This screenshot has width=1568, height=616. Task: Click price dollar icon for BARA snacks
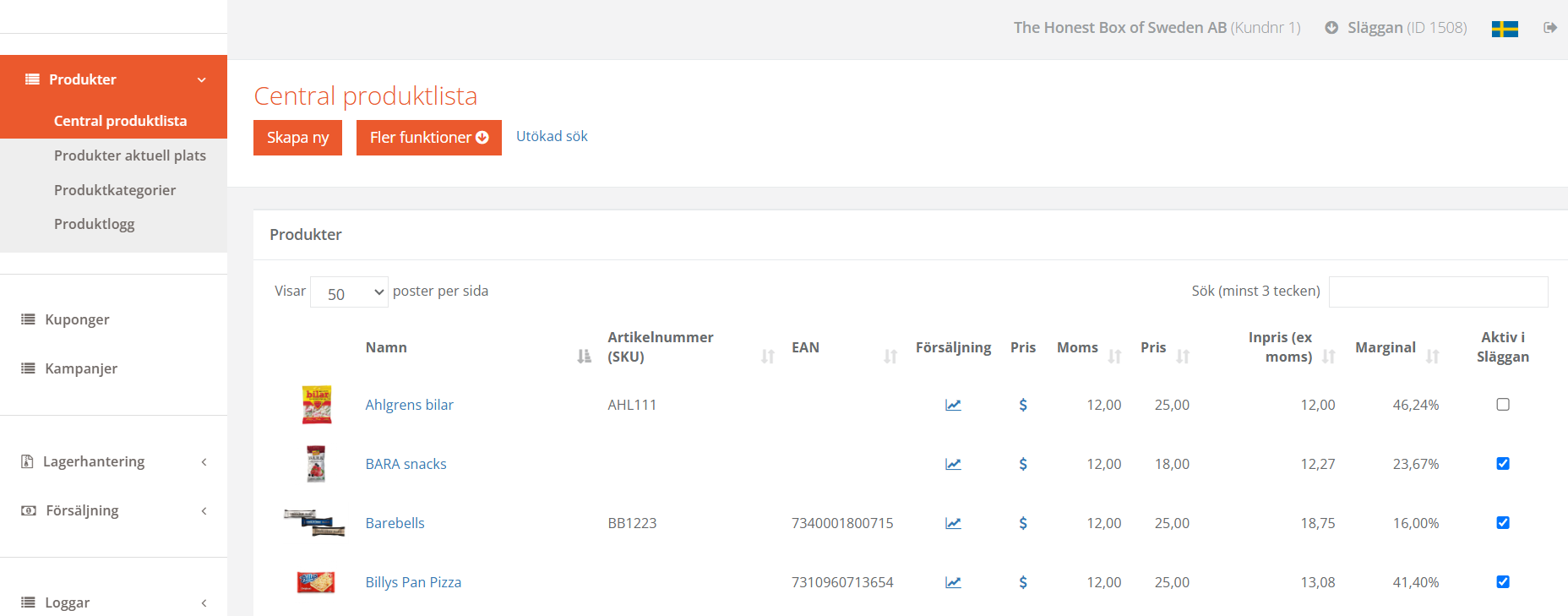(x=1022, y=464)
